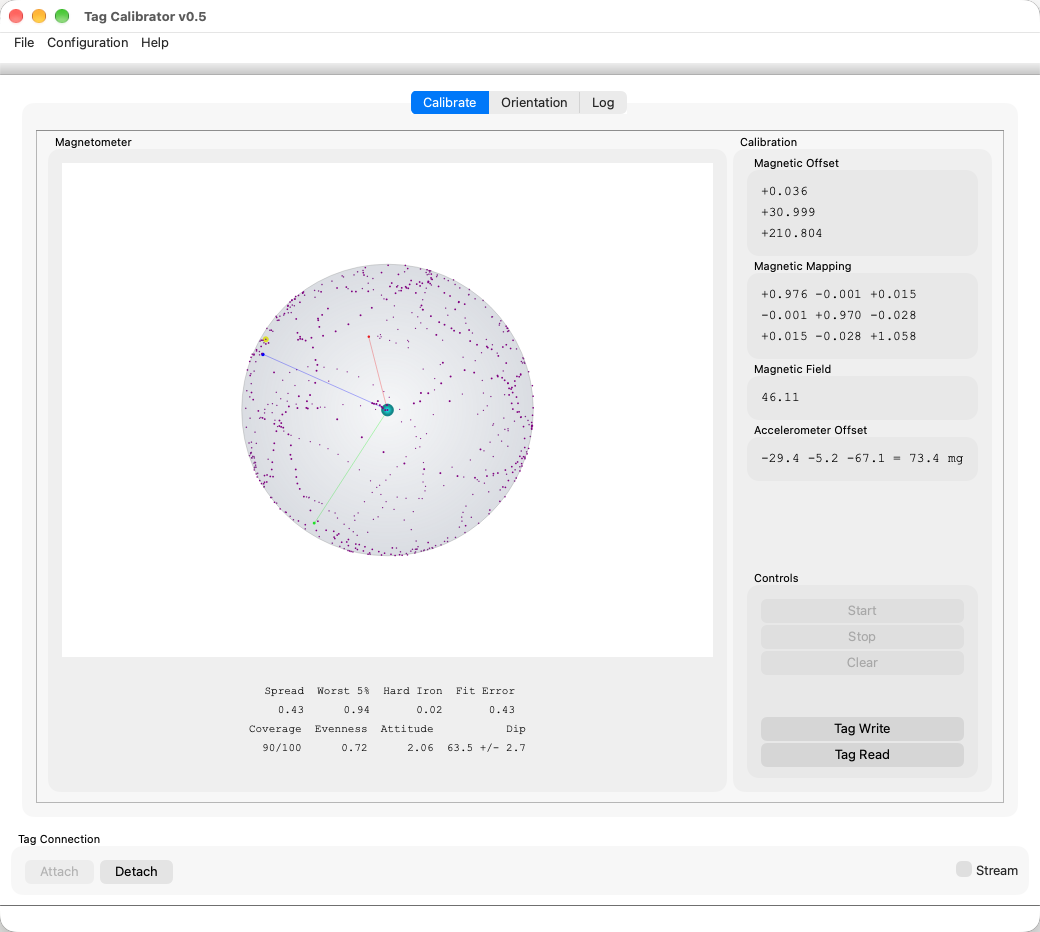The height and width of the screenshot is (932, 1040).
Task: Click the Tag Write button
Action: (862, 729)
